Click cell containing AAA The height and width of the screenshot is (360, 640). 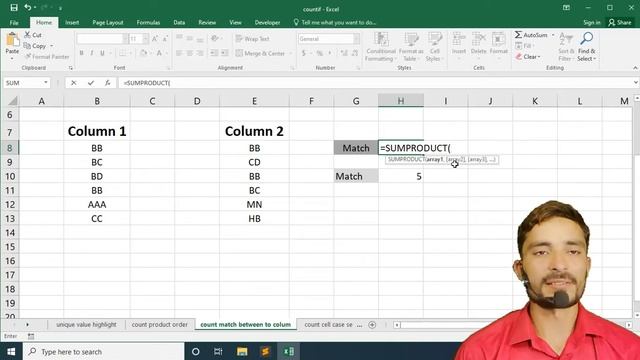(97, 204)
